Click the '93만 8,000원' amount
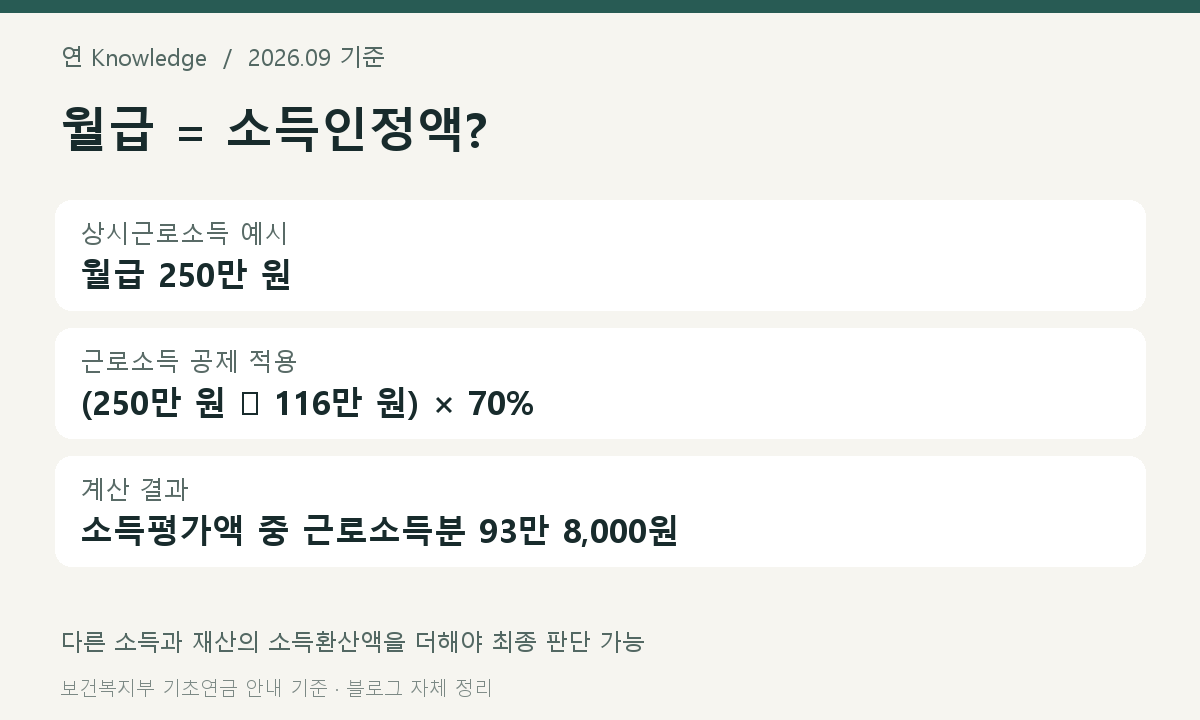The height and width of the screenshot is (720, 1200). tap(579, 531)
